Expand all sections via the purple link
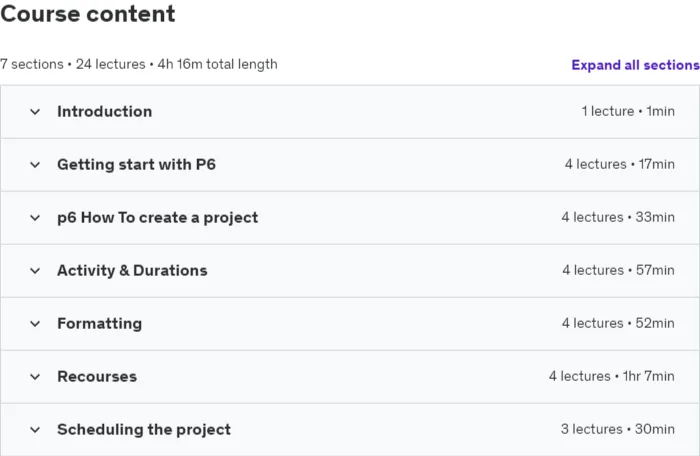Image resolution: width=700 pixels, height=456 pixels. click(635, 65)
